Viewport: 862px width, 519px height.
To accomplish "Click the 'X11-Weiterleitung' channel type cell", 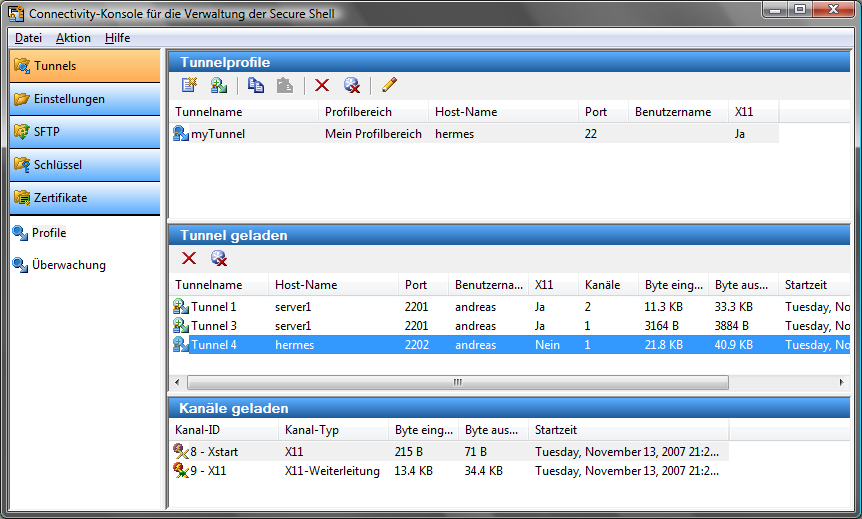I will 332,471.
